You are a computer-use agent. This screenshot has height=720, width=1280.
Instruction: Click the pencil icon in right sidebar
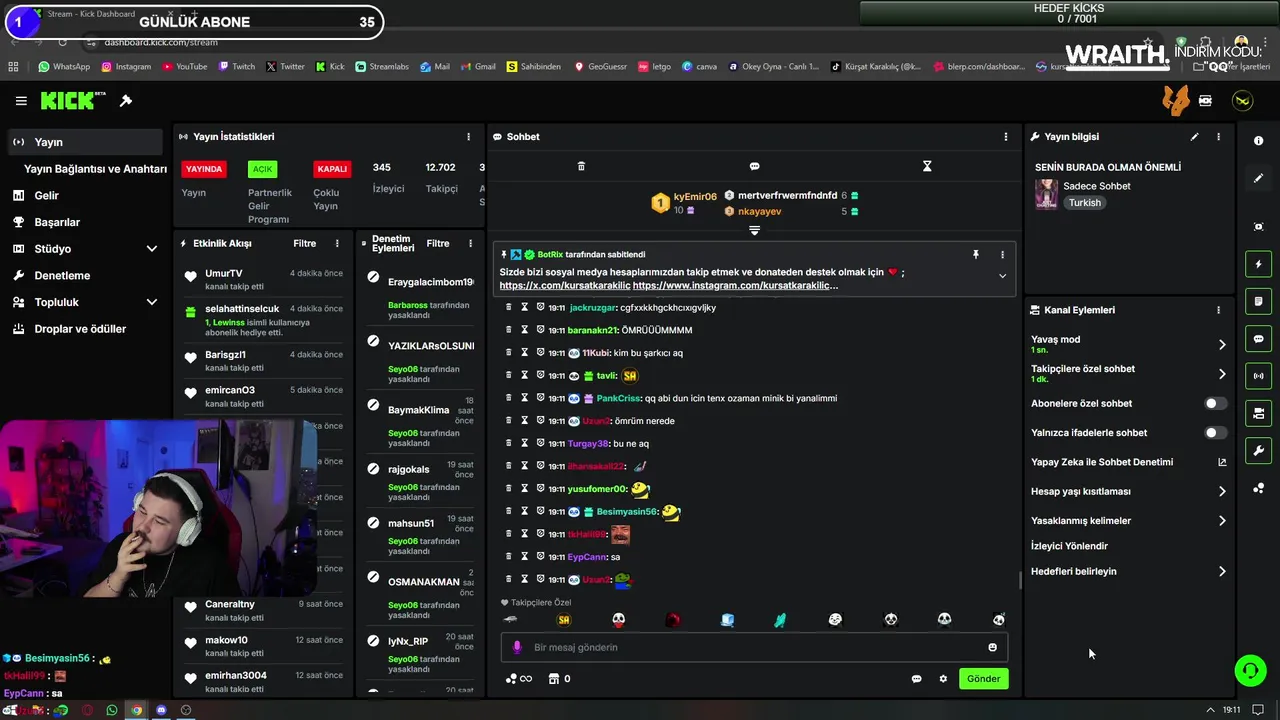[1258, 178]
